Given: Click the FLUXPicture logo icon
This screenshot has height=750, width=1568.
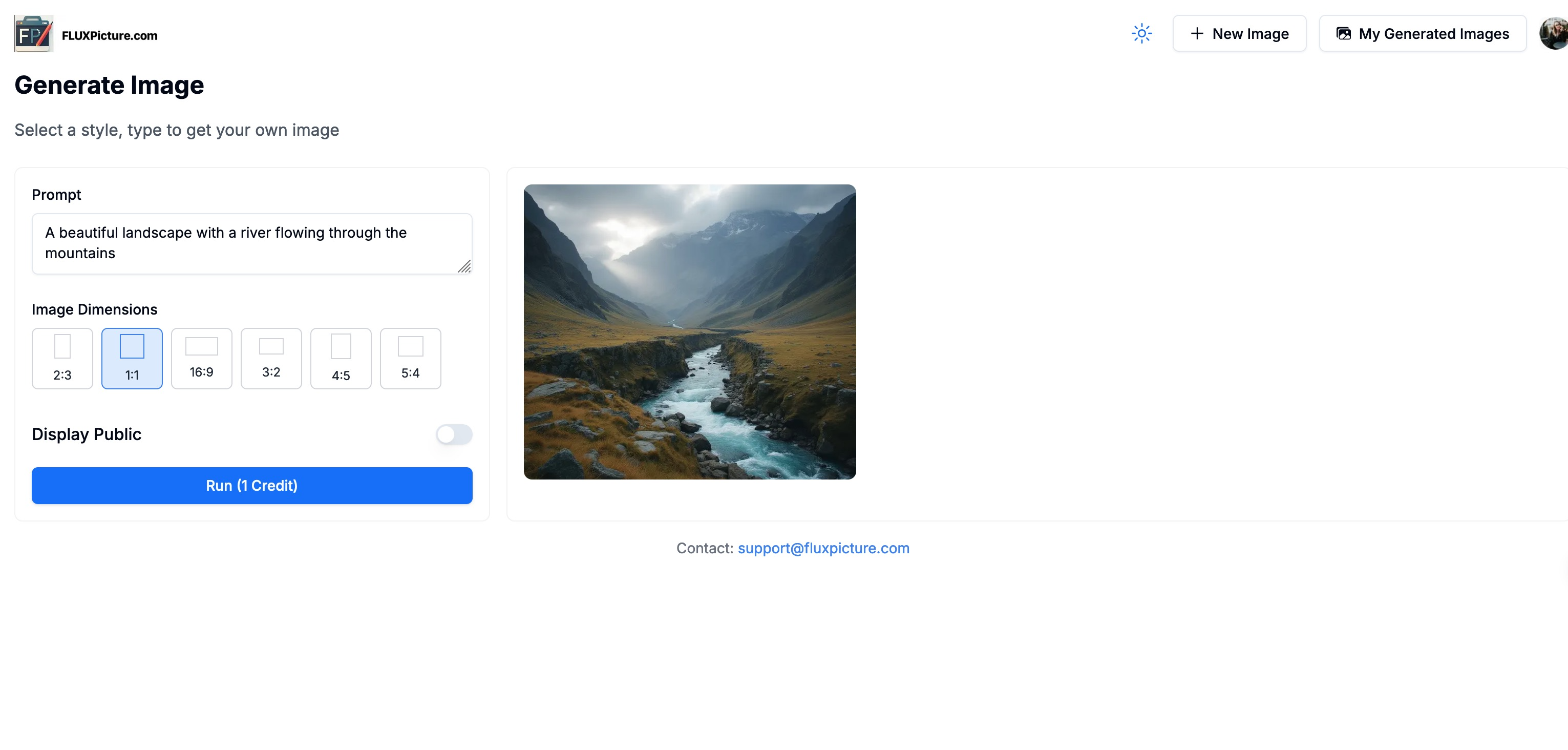Looking at the screenshot, I should point(33,34).
